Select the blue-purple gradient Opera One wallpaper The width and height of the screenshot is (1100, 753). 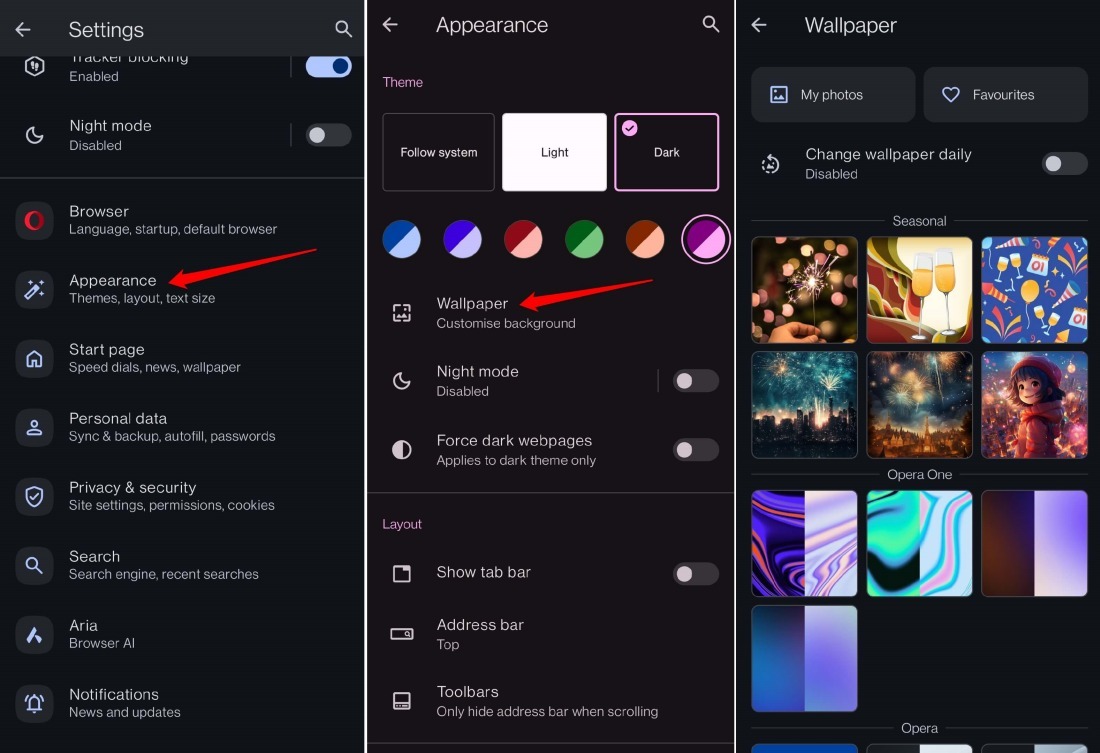(x=805, y=659)
